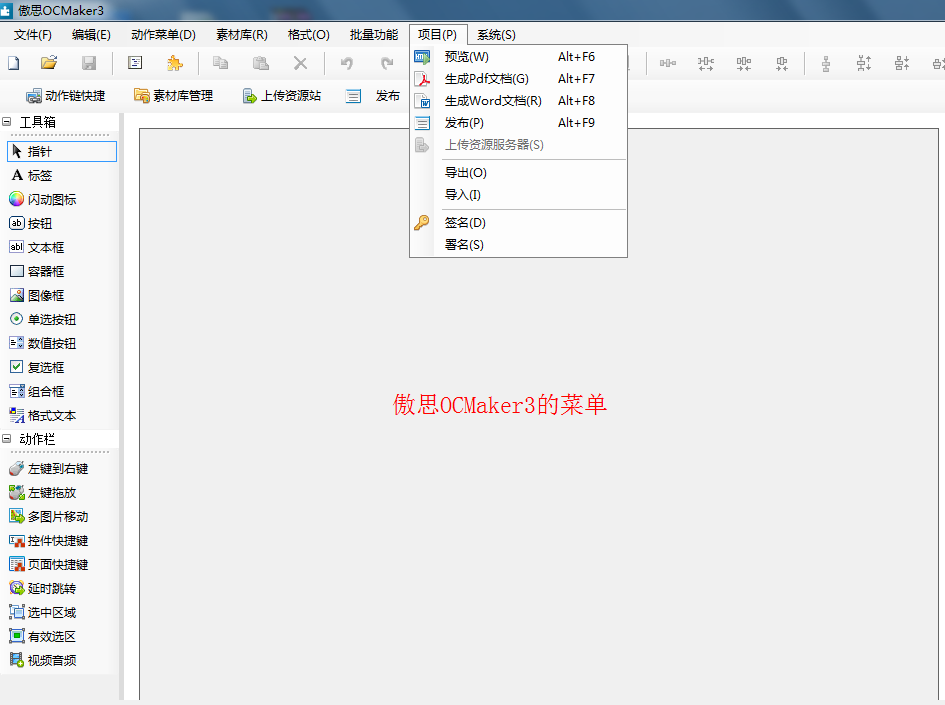Image resolution: width=945 pixels, height=705 pixels.
Task: Click the puzzle piece toolbar icon
Action: tap(175, 63)
